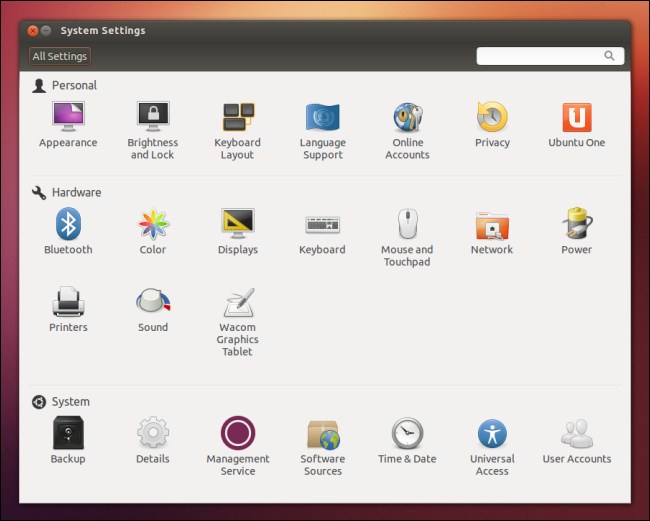Open Brightness and Lock settings
This screenshot has height=521, width=650.
tap(153, 130)
